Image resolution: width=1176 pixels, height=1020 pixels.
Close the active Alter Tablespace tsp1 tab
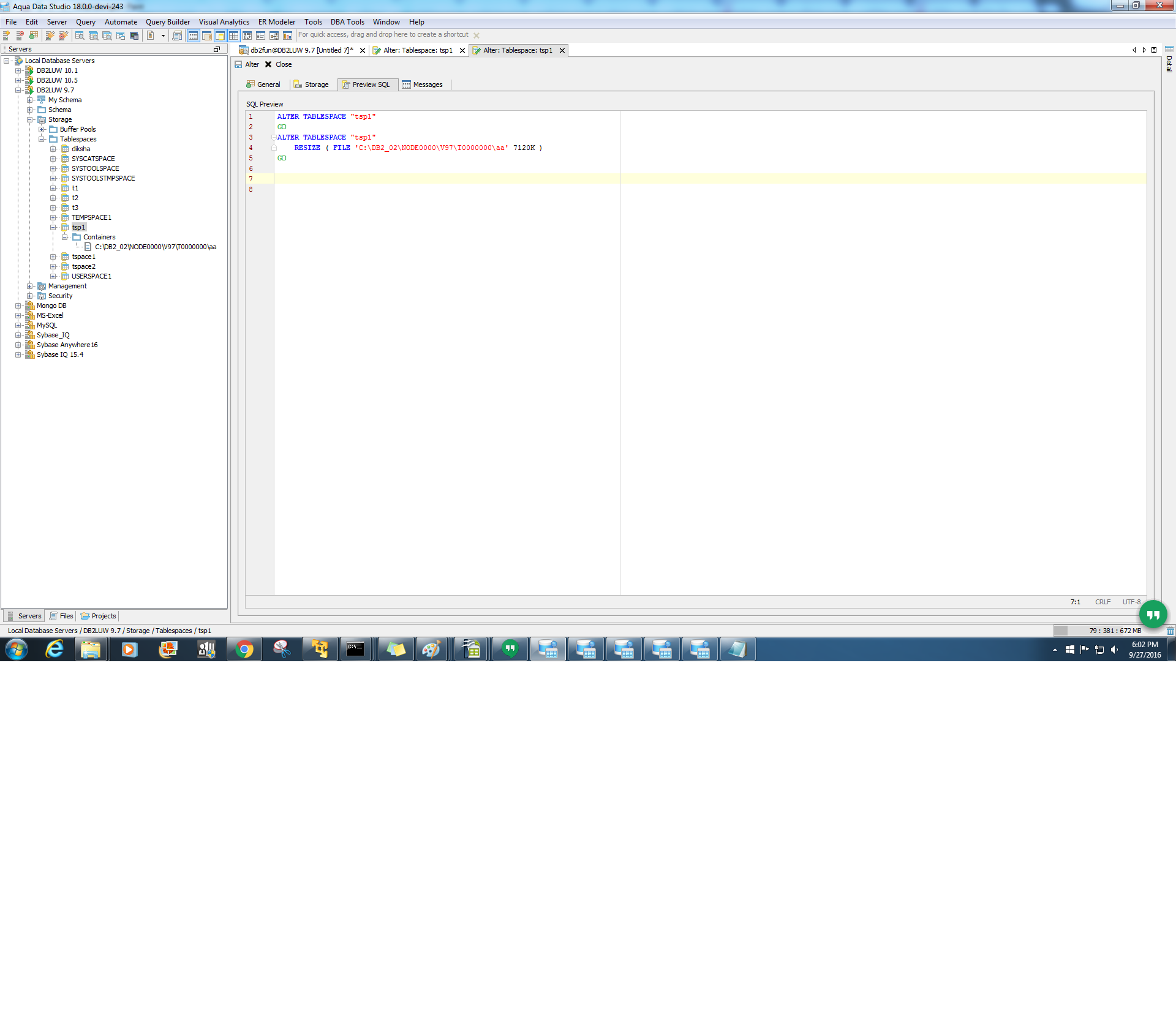(x=562, y=51)
